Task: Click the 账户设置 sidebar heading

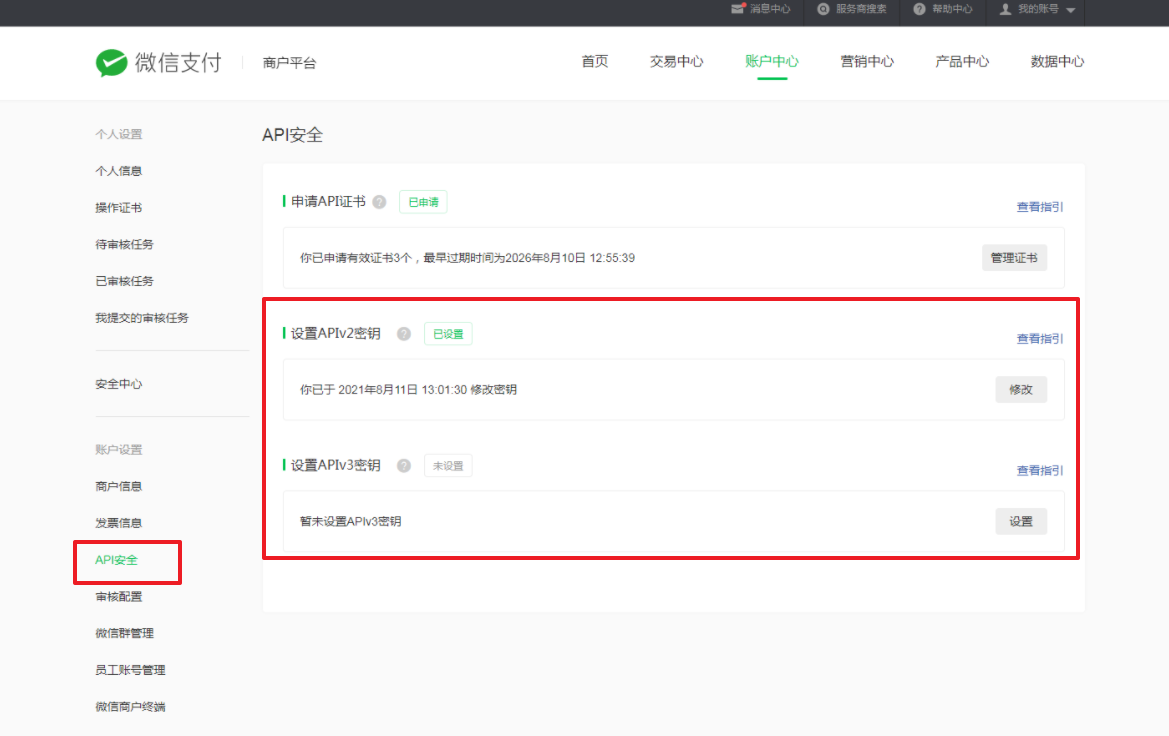Action: tap(119, 450)
